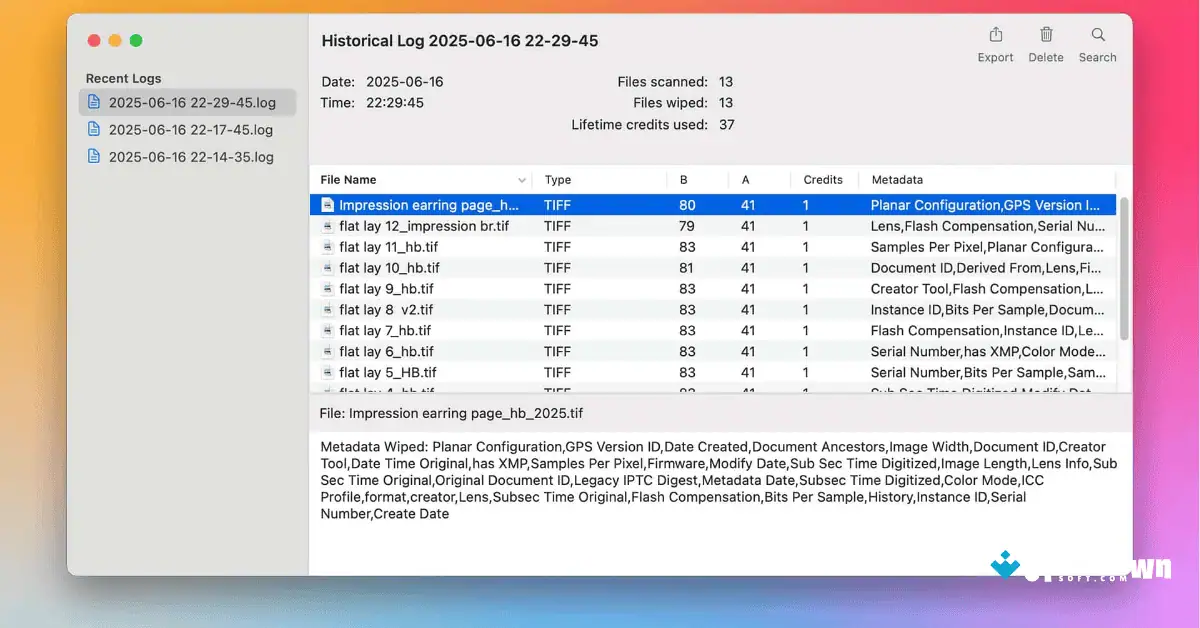Click the file icon beside flat lay 11_hb.tif
Screen dimensions: 1200x628
click(x=327, y=246)
